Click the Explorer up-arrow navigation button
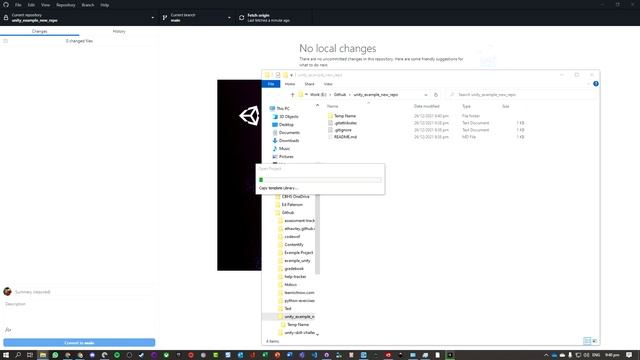This screenshot has height=360, width=640. pyautogui.click(x=292, y=95)
